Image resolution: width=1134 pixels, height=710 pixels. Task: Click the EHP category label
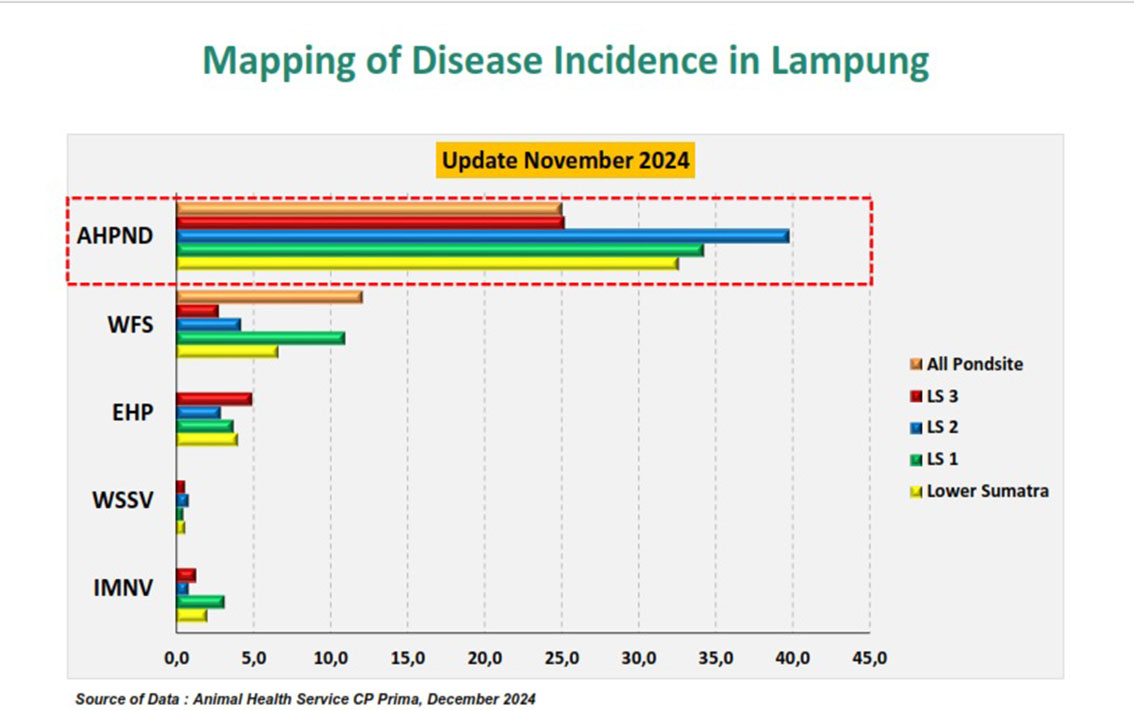(x=132, y=412)
